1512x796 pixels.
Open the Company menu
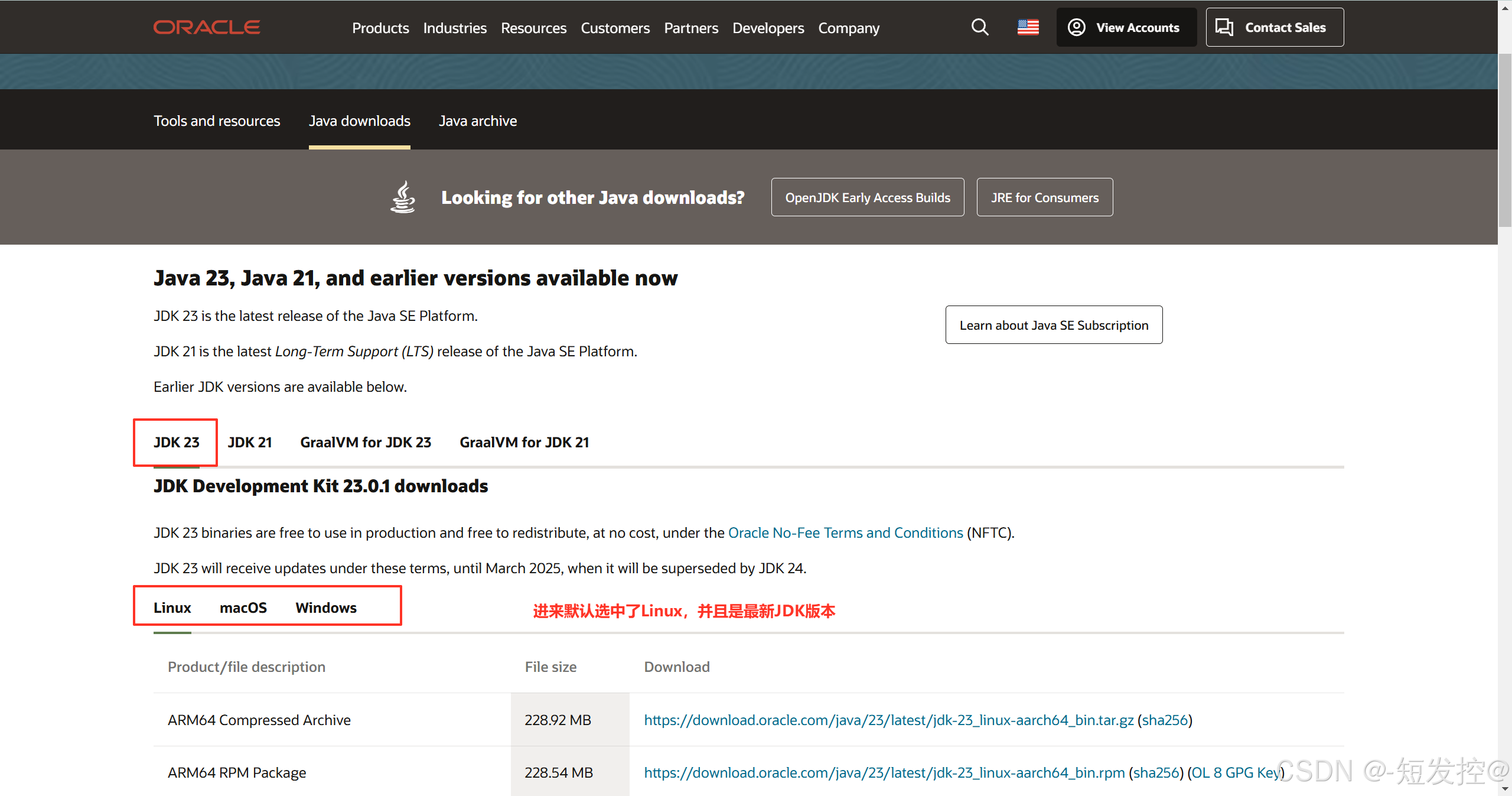click(x=849, y=28)
